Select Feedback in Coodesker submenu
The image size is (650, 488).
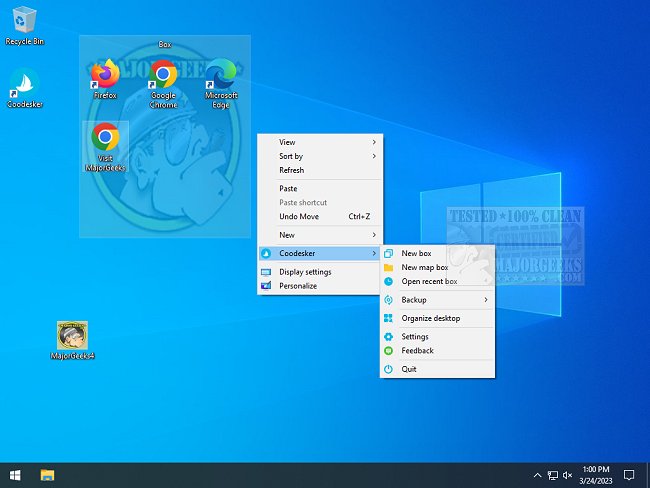pyautogui.click(x=437, y=351)
